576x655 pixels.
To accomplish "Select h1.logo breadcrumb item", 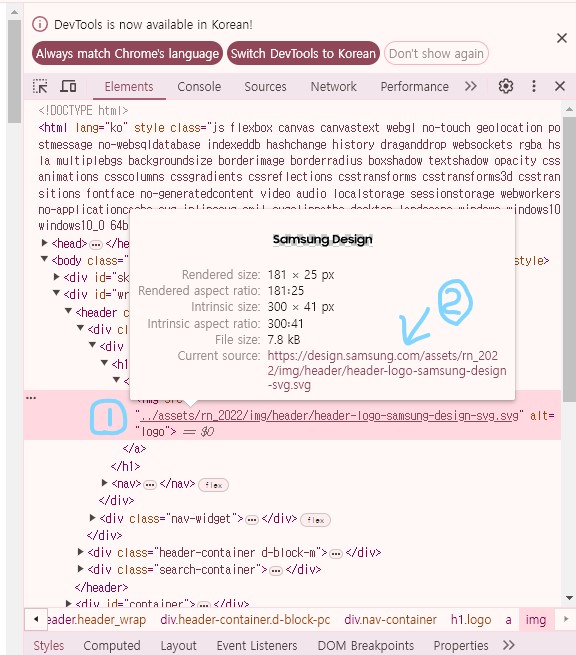I will [x=471, y=620].
